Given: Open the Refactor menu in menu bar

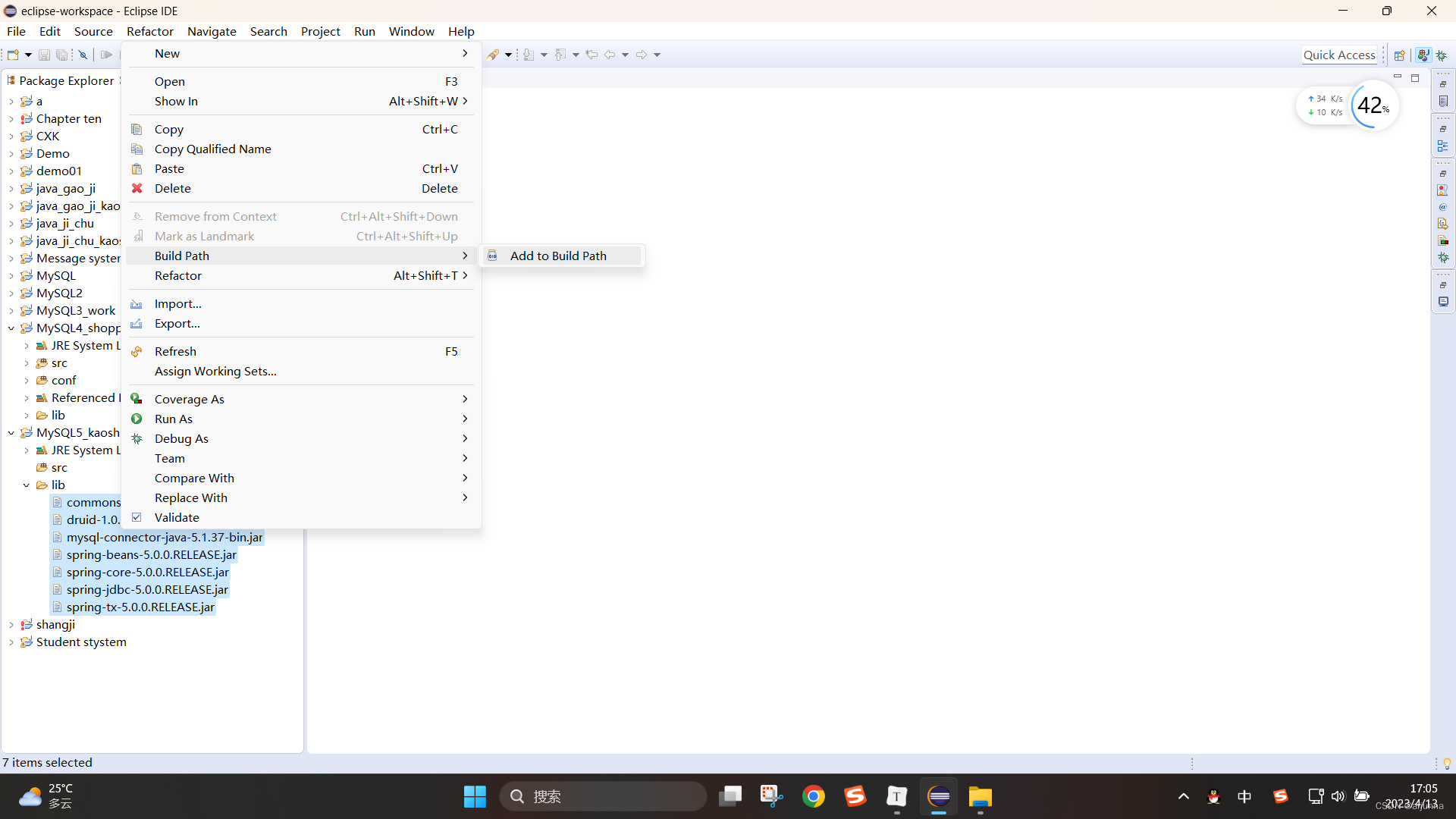Looking at the screenshot, I should coord(150,31).
